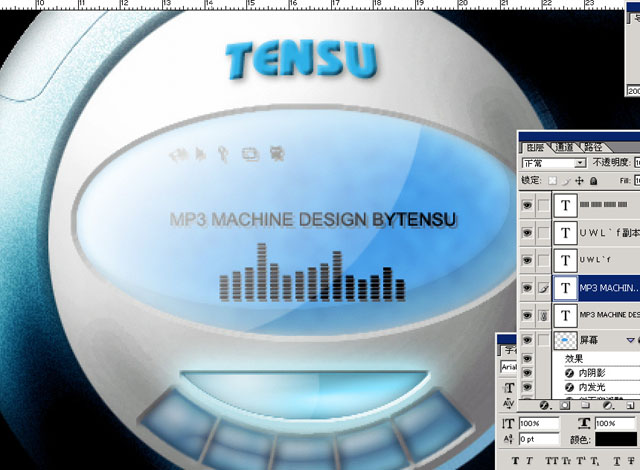
Task: Apply All Caps text style
Action: pos(551,461)
